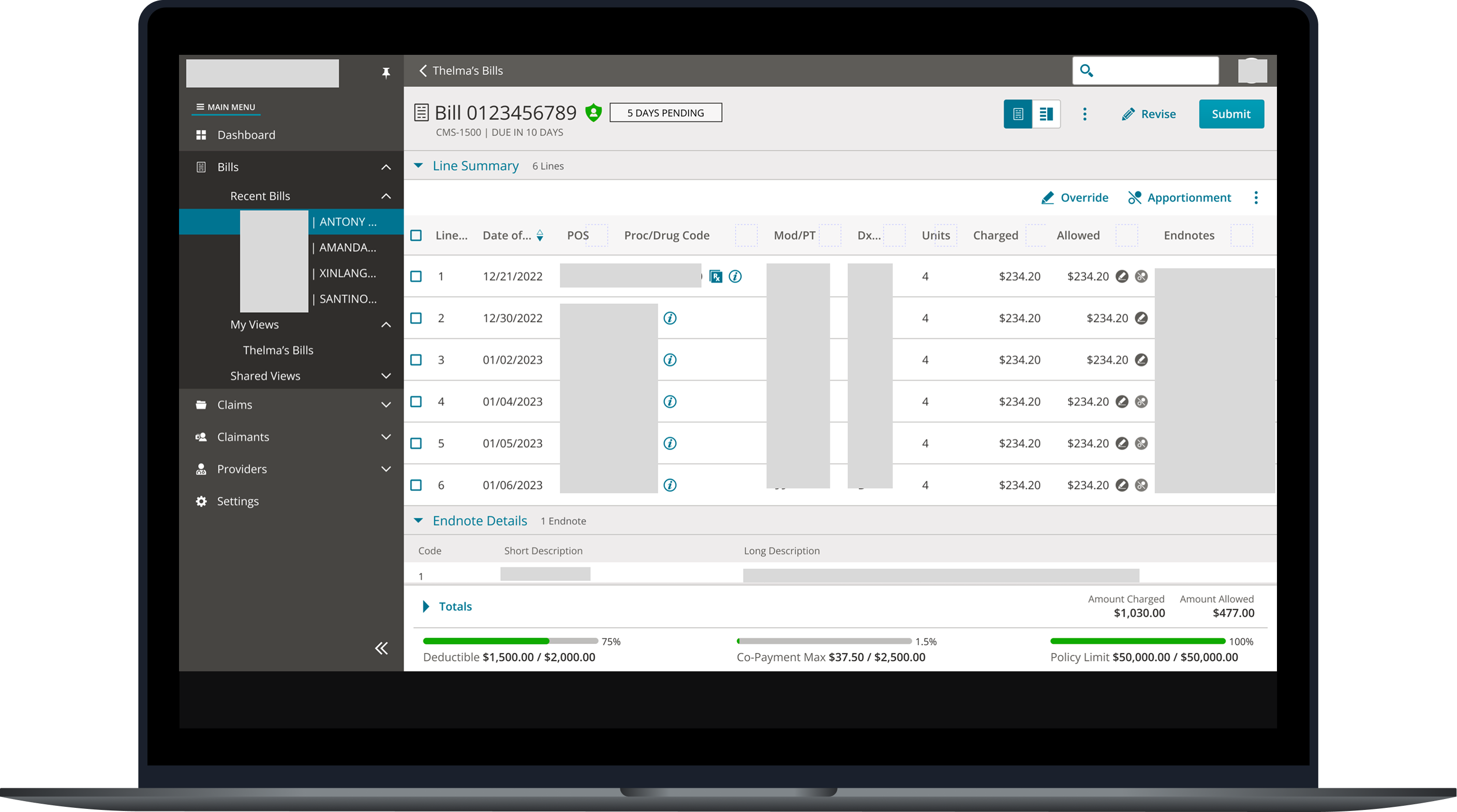Expand the Shared Views menu
1457x812 pixels.
(x=386, y=376)
